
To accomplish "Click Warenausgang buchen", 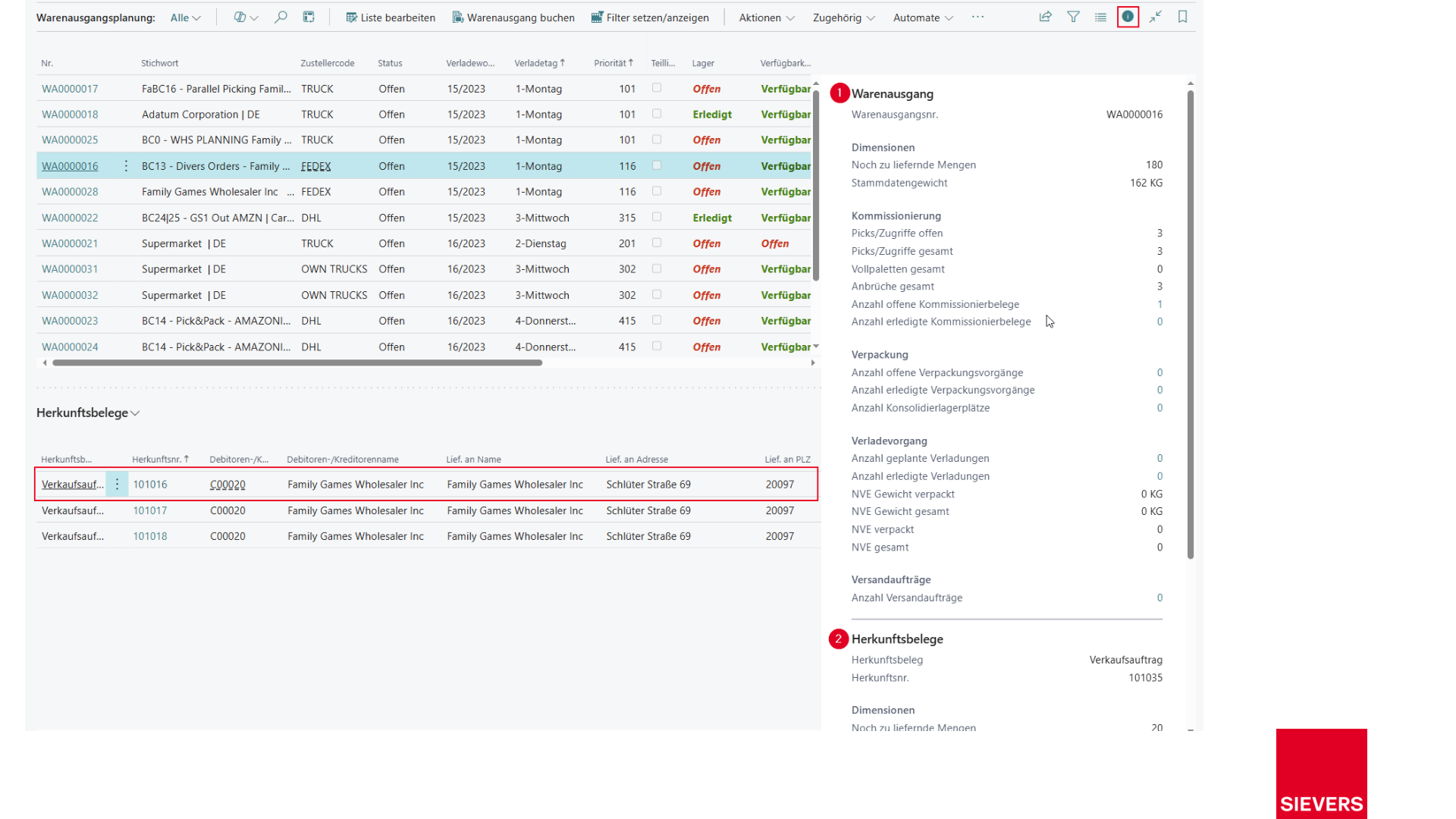I will [513, 17].
